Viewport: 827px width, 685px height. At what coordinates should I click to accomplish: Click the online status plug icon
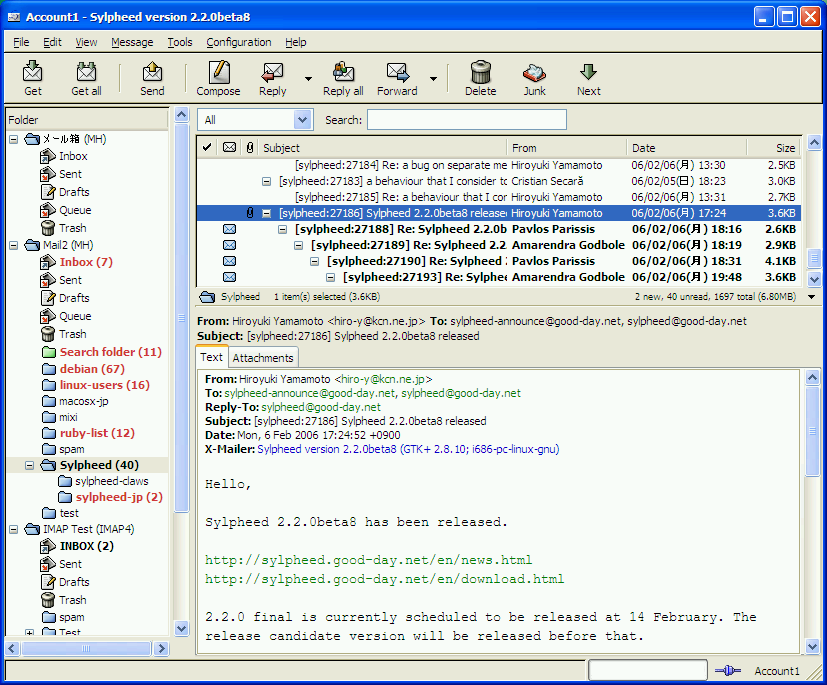[x=727, y=671]
